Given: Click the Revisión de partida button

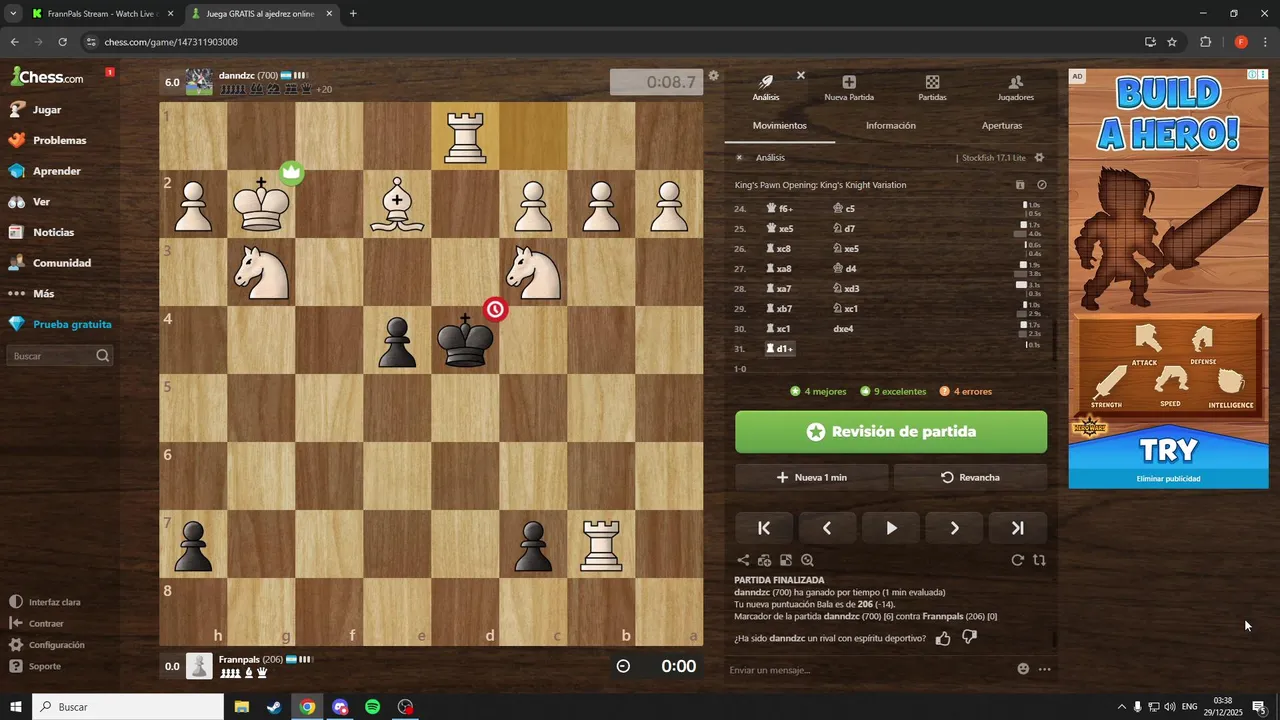Looking at the screenshot, I should (x=891, y=432).
